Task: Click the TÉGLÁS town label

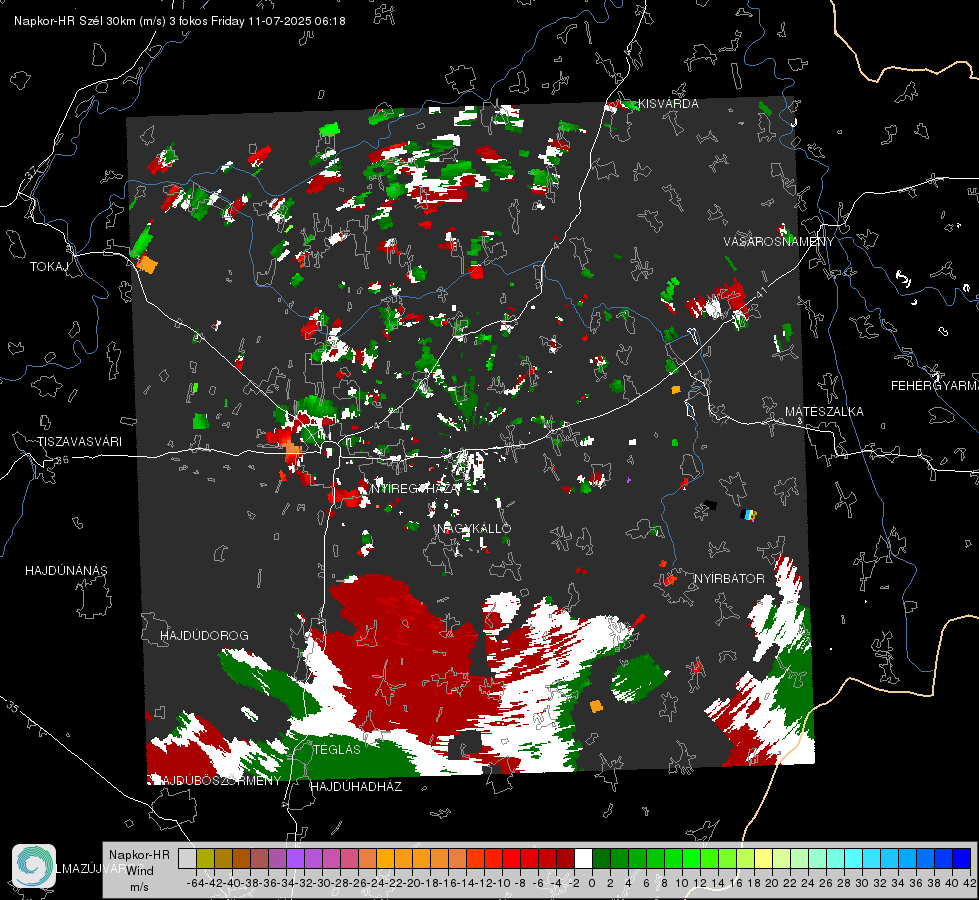Action: click(337, 750)
